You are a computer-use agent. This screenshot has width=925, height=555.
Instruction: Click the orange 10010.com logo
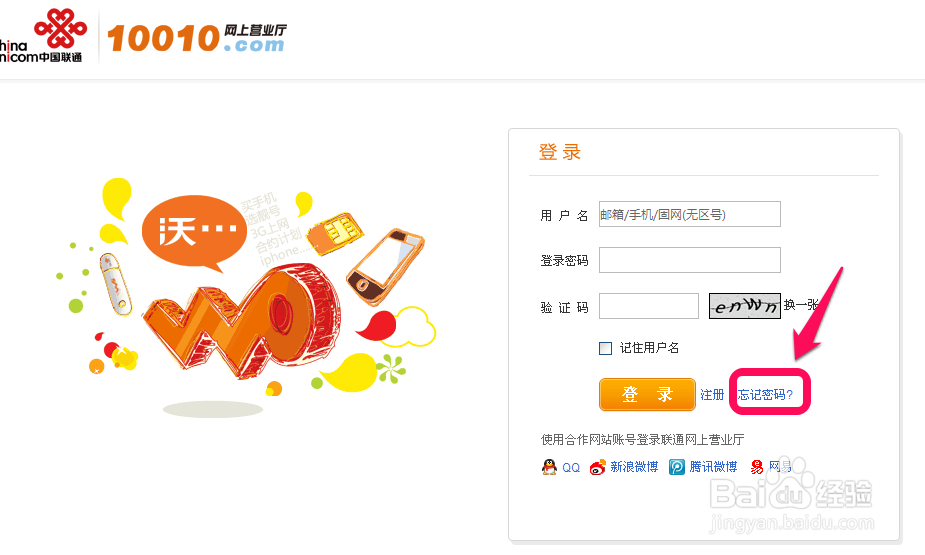pyautogui.click(x=196, y=38)
